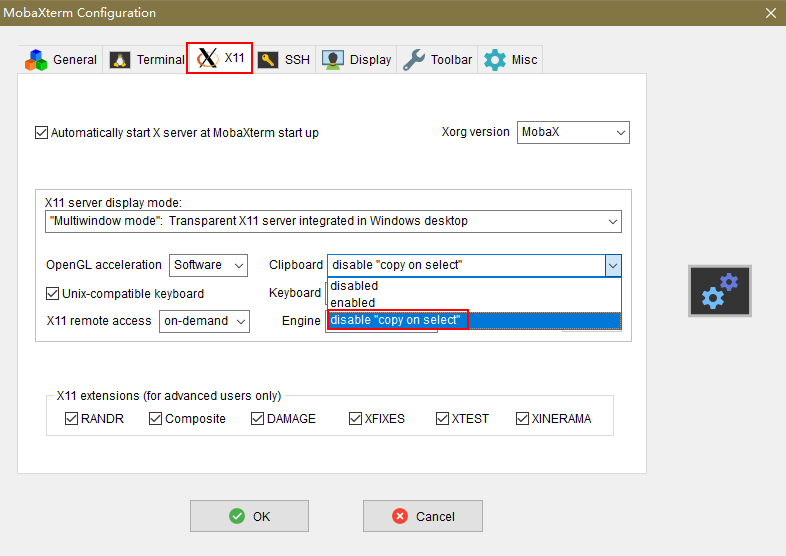Select 'enabled' in the Clipboard list
Screen dimensions: 786x556
[x=474, y=303]
